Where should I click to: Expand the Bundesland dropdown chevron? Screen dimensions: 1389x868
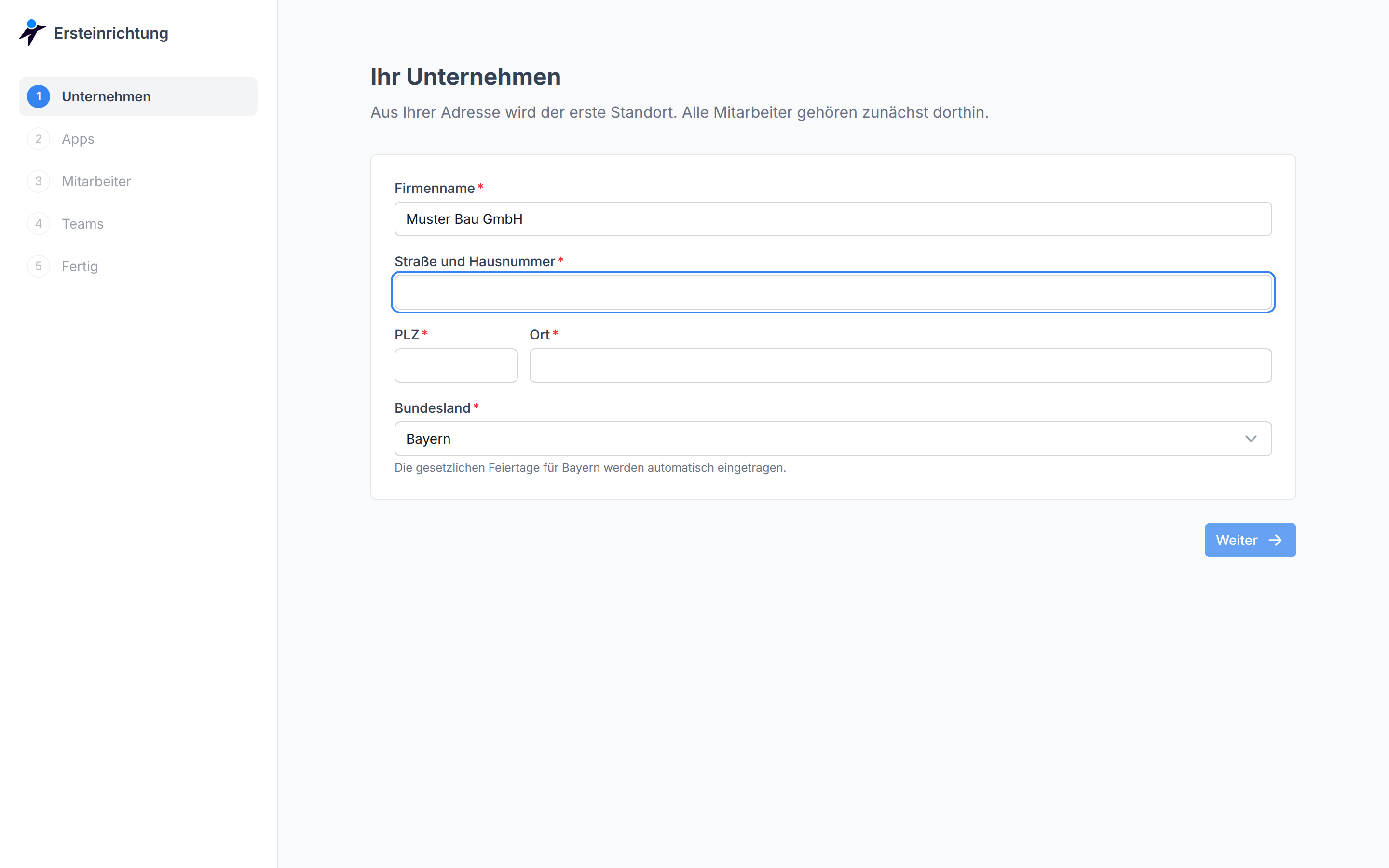pyautogui.click(x=1251, y=439)
